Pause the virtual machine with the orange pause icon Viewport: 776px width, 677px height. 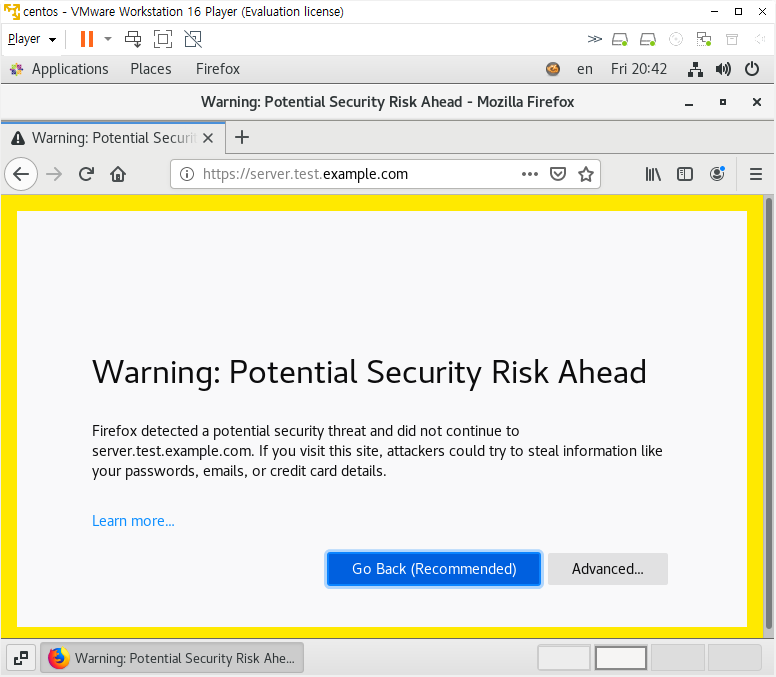(87, 39)
